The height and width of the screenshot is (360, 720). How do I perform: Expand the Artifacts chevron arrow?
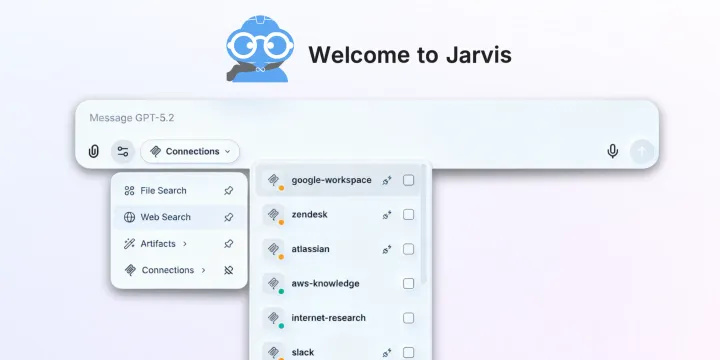click(x=185, y=244)
